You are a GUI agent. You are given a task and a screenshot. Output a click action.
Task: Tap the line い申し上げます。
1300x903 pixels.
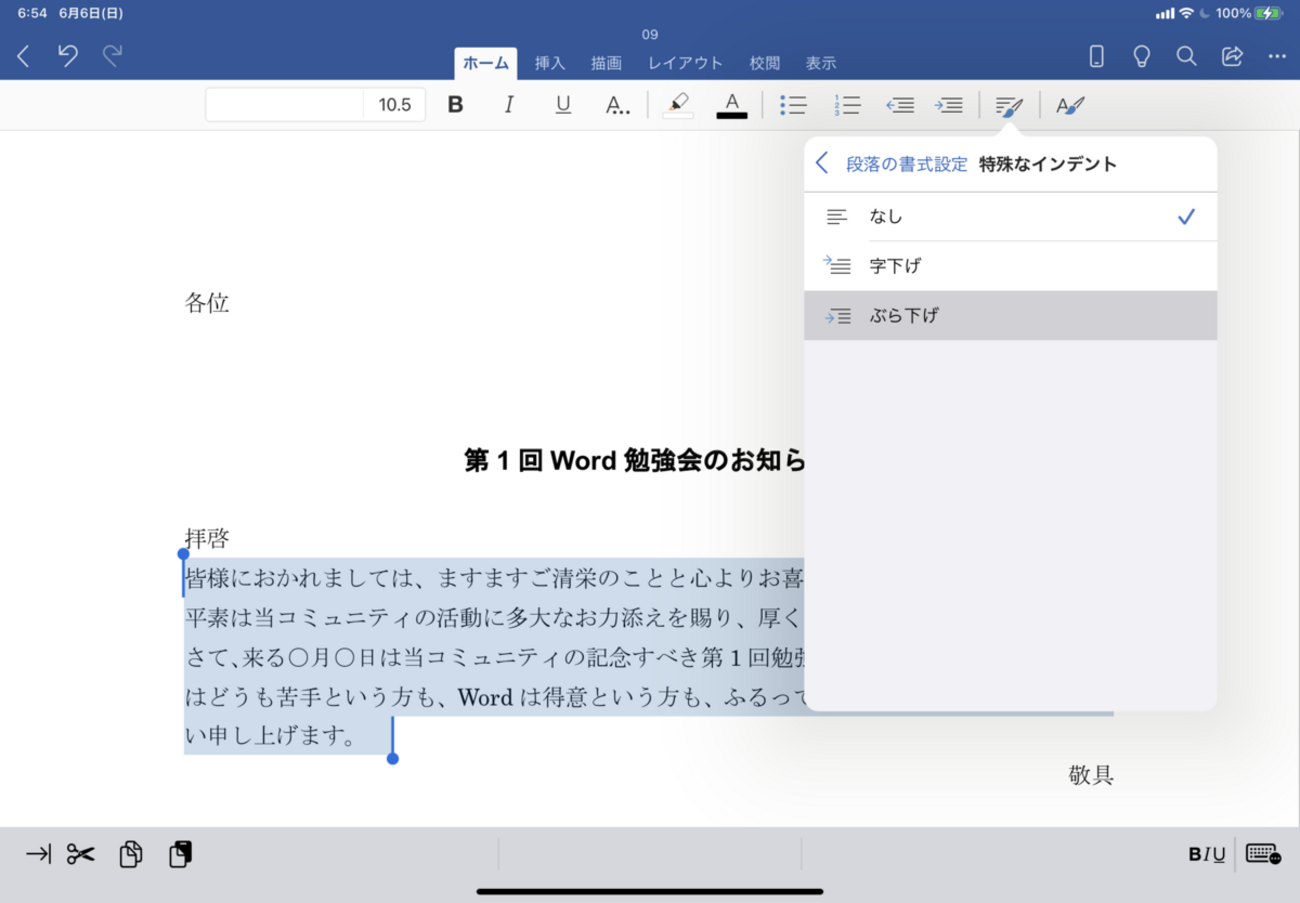tap(271, 736)
